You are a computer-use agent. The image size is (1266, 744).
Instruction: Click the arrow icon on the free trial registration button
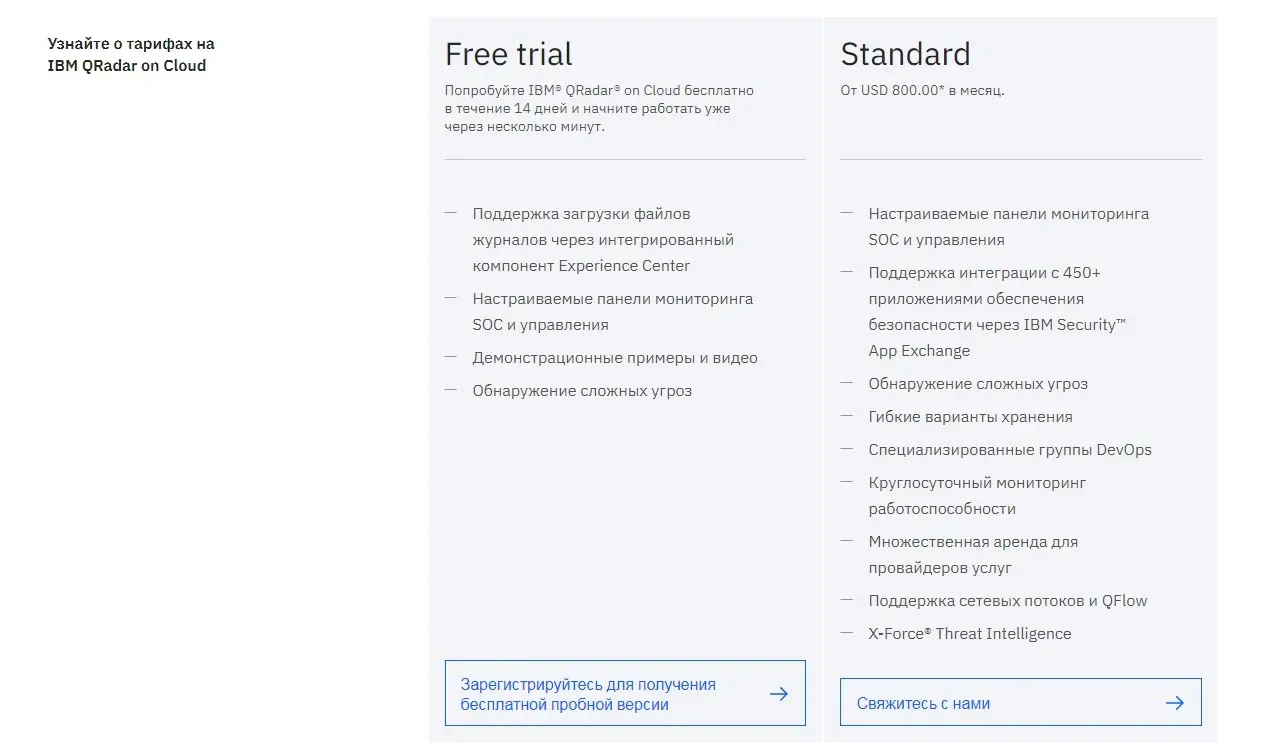779,694
